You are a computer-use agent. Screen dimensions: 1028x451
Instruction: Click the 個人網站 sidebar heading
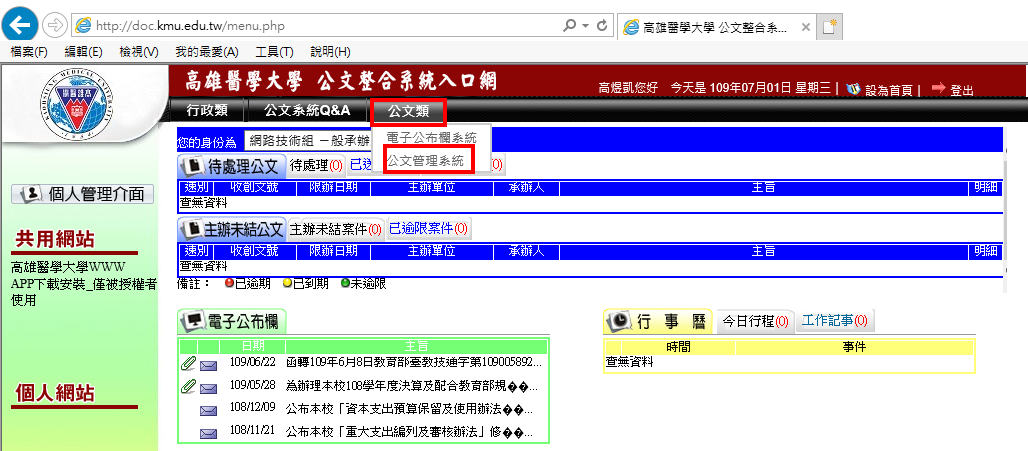click(54, 393)
